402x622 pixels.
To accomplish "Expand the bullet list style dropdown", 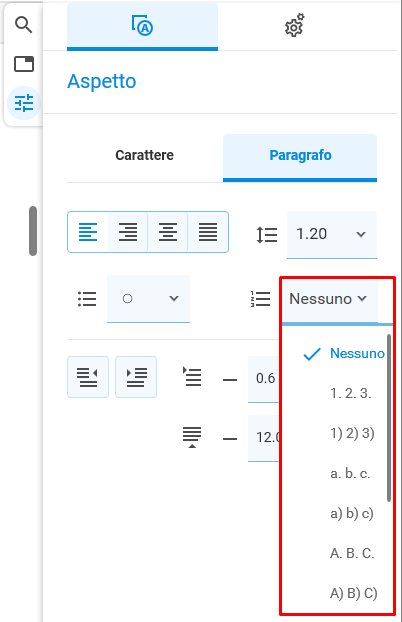I will coord(148,298).
